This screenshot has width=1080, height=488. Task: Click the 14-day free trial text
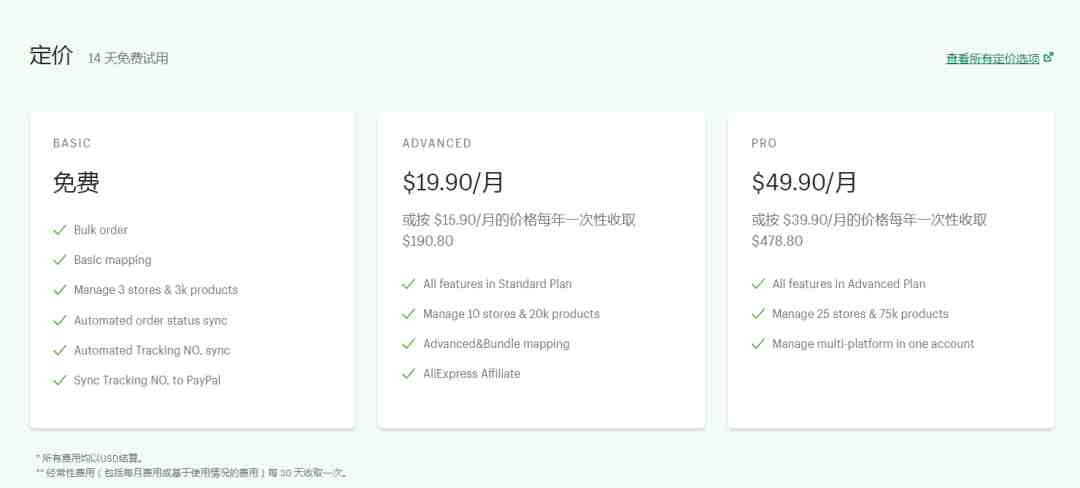pyautogui.click(x=128, y=59)
